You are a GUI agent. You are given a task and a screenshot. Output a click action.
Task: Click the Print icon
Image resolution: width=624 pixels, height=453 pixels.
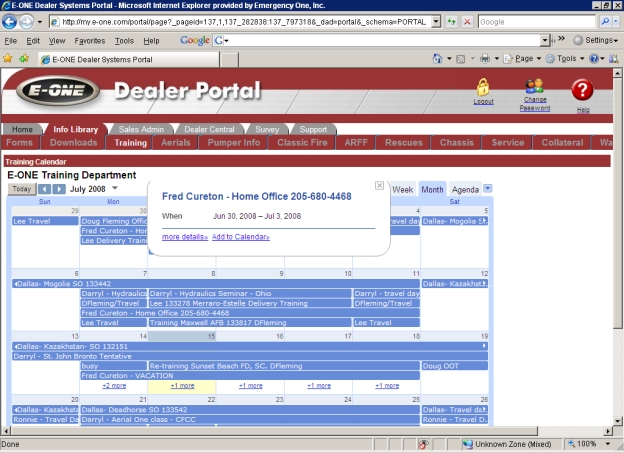[x=485, y=59]
